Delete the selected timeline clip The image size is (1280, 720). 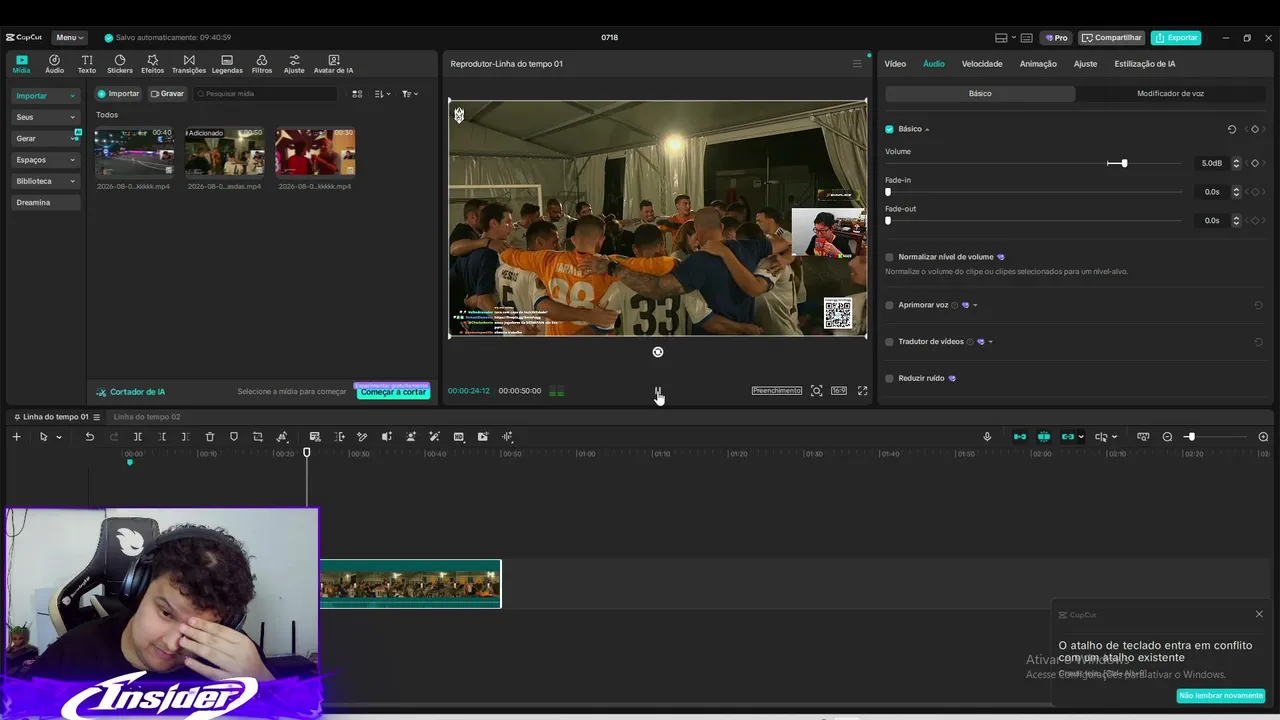[210, 437]
